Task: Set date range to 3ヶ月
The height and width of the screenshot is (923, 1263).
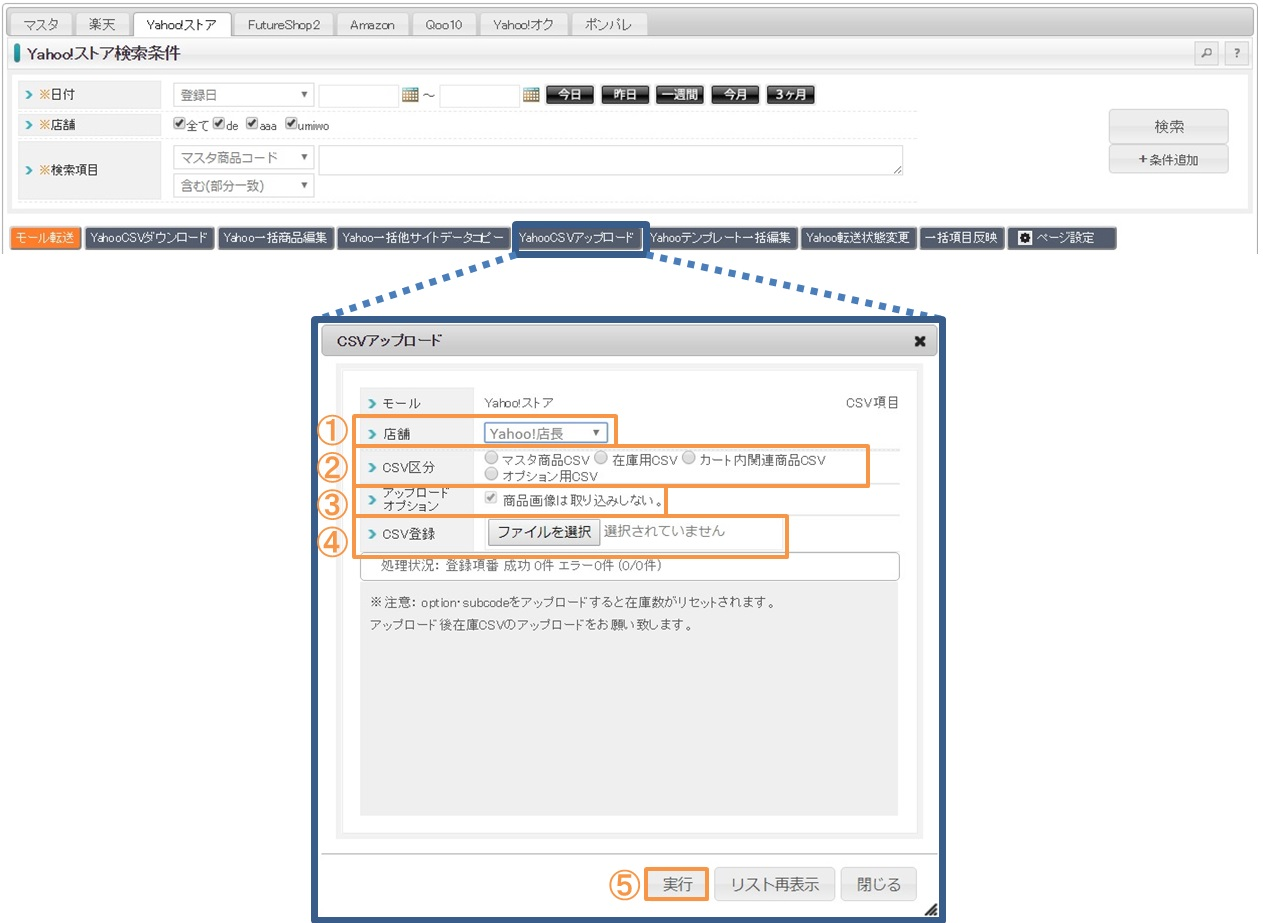Action: pos(791,95)
